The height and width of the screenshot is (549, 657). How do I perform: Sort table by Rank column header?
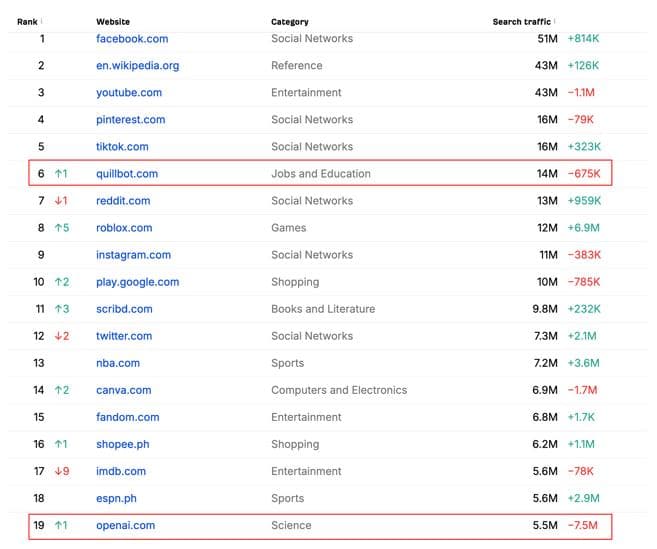point(27,22)
